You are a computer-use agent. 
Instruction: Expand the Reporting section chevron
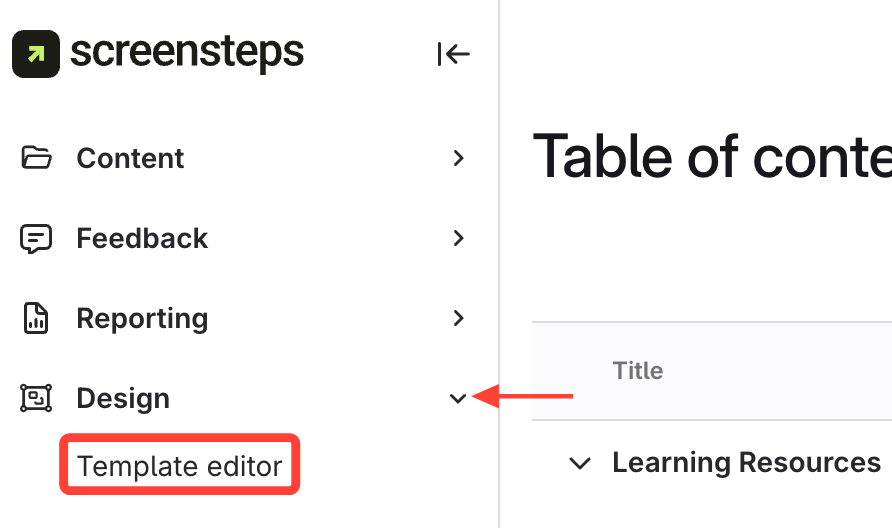(x=458, y=318)
